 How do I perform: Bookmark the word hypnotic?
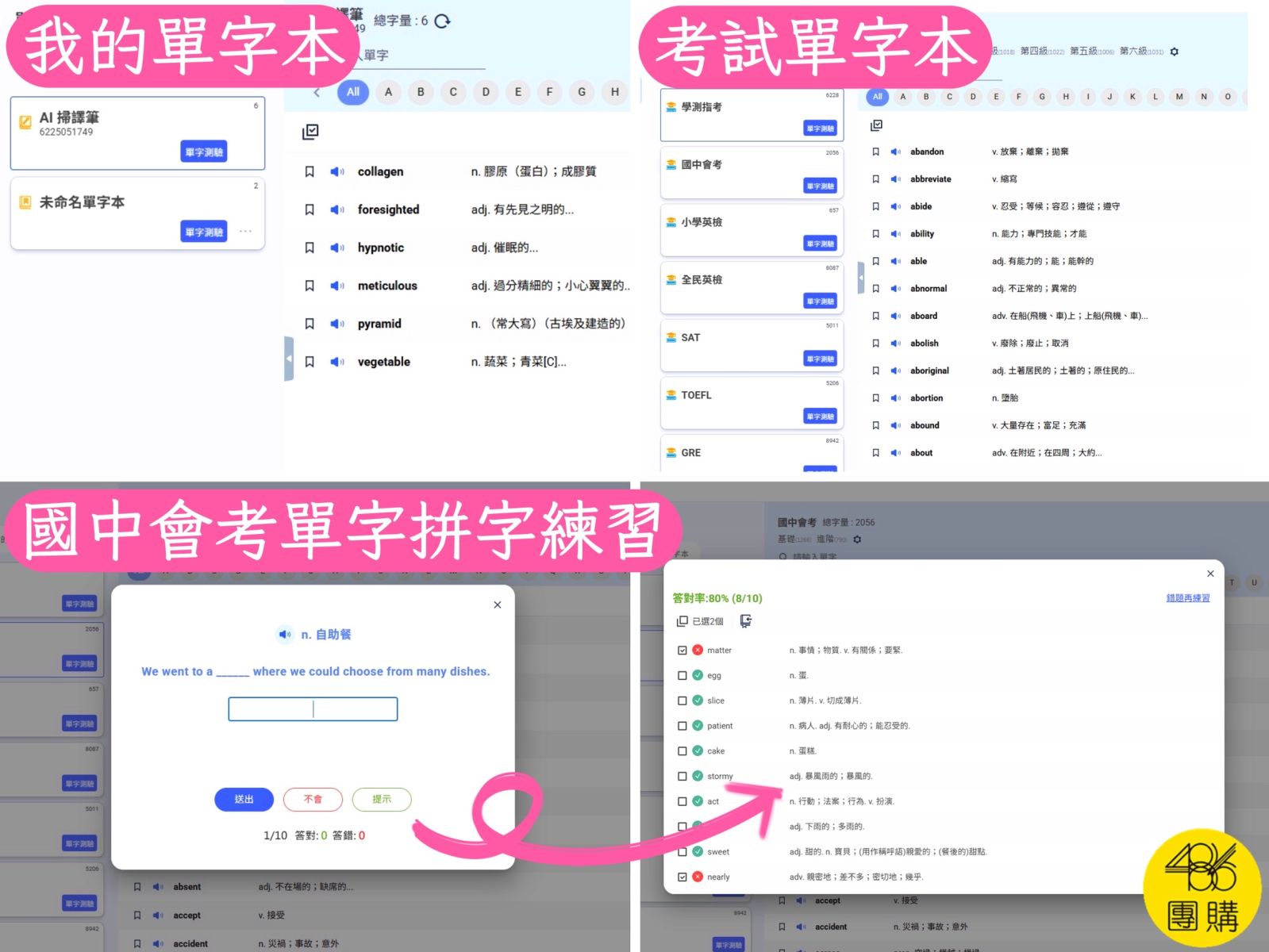[310, 248]
